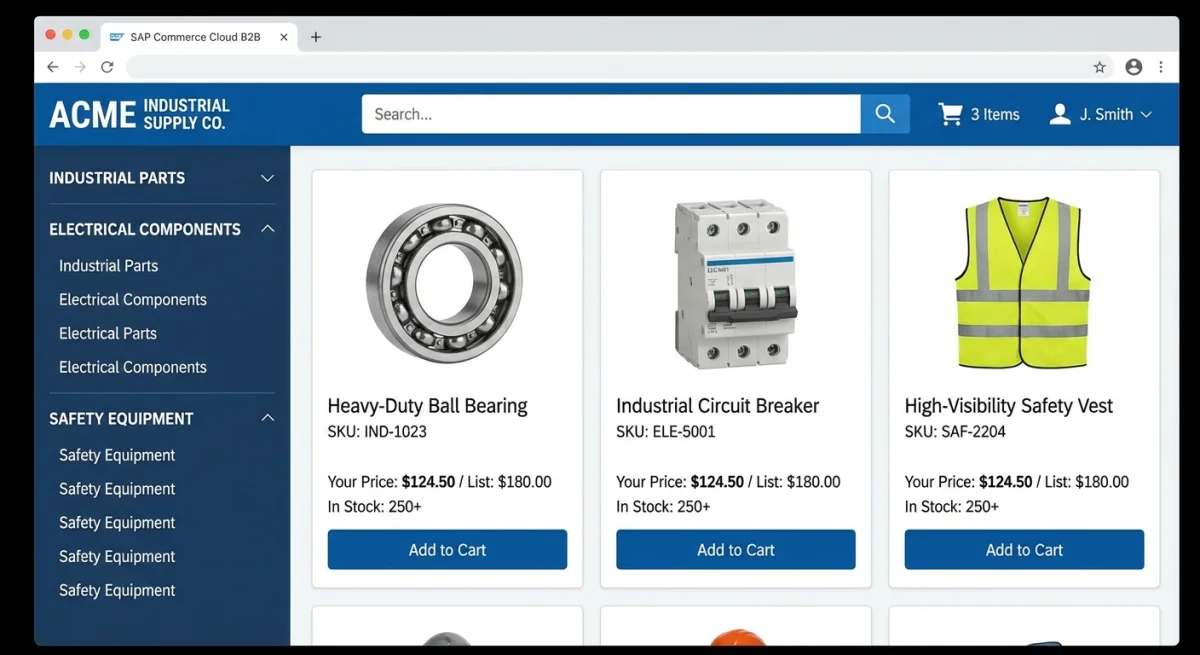1200x655 pixels.
Task: Collapse the SAFETY EQUIPMENT category
Action: pyautogui.click(x=267, y=418)
